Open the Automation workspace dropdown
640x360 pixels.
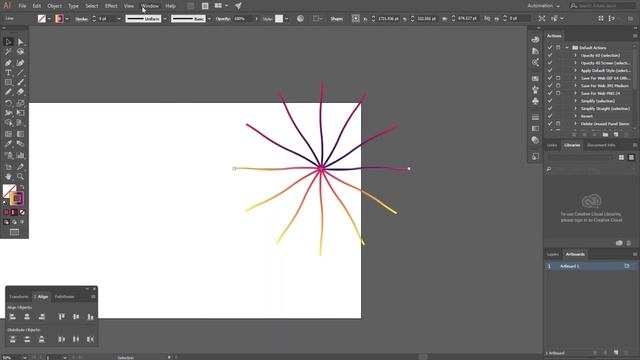coord(544,6)
